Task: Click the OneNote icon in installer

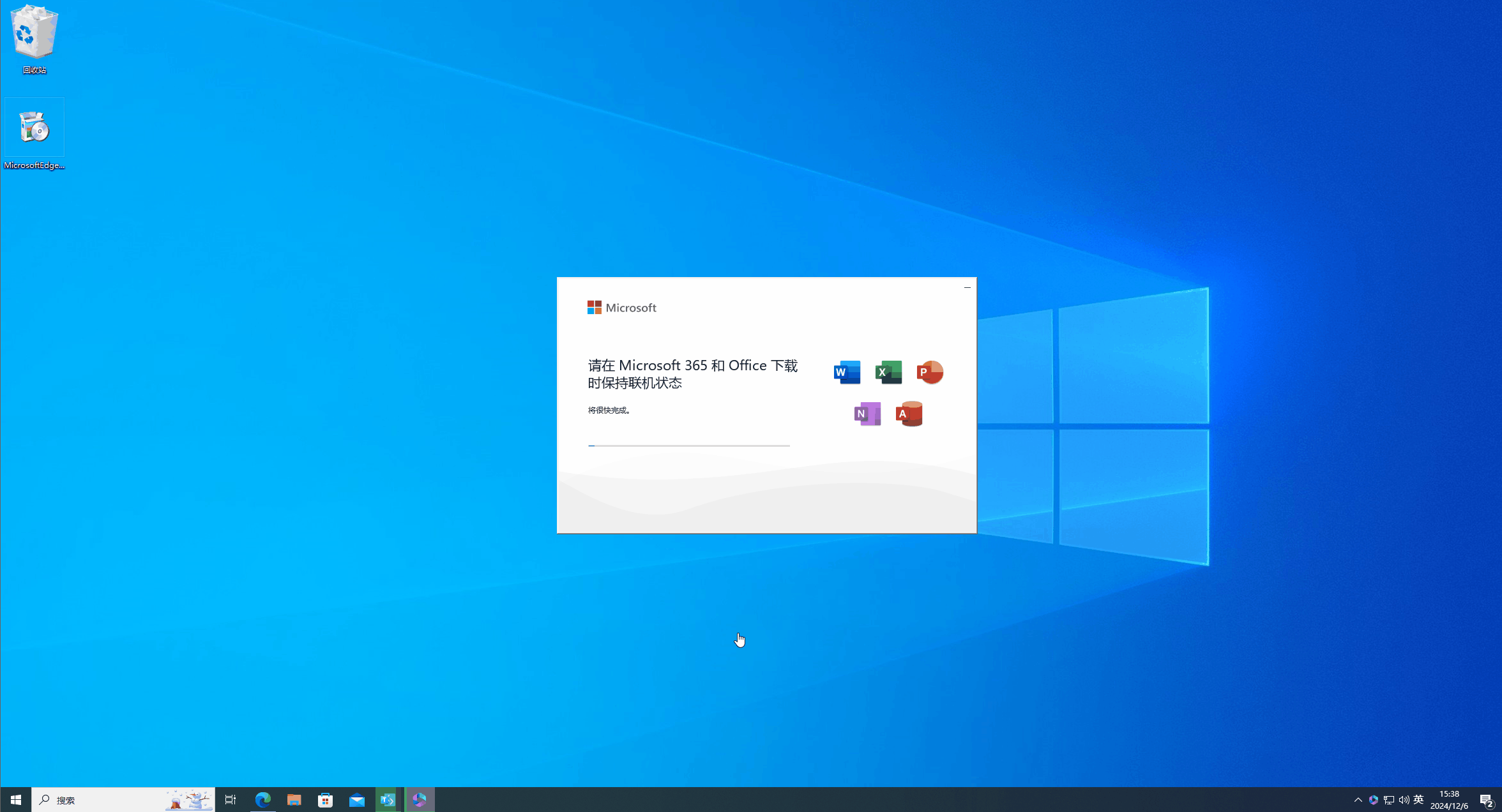Action: 867,414
